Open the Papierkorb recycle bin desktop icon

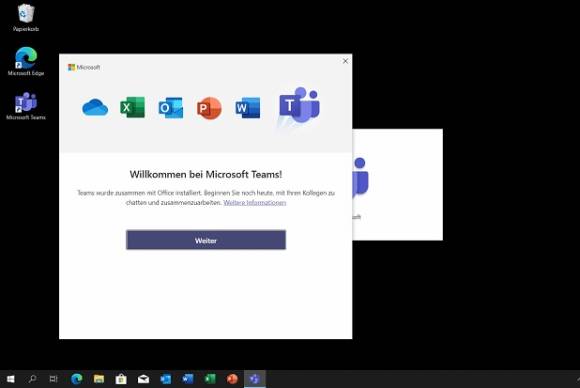tap(26, 17)
